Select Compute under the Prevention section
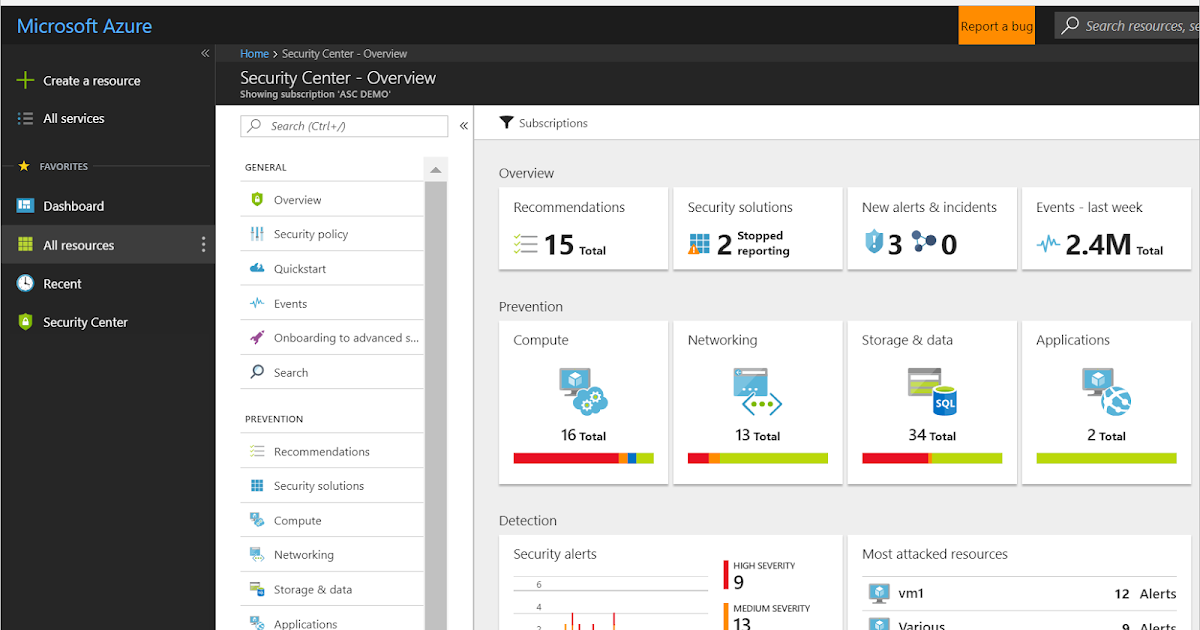1200x630 pixels. pos(297,519)
